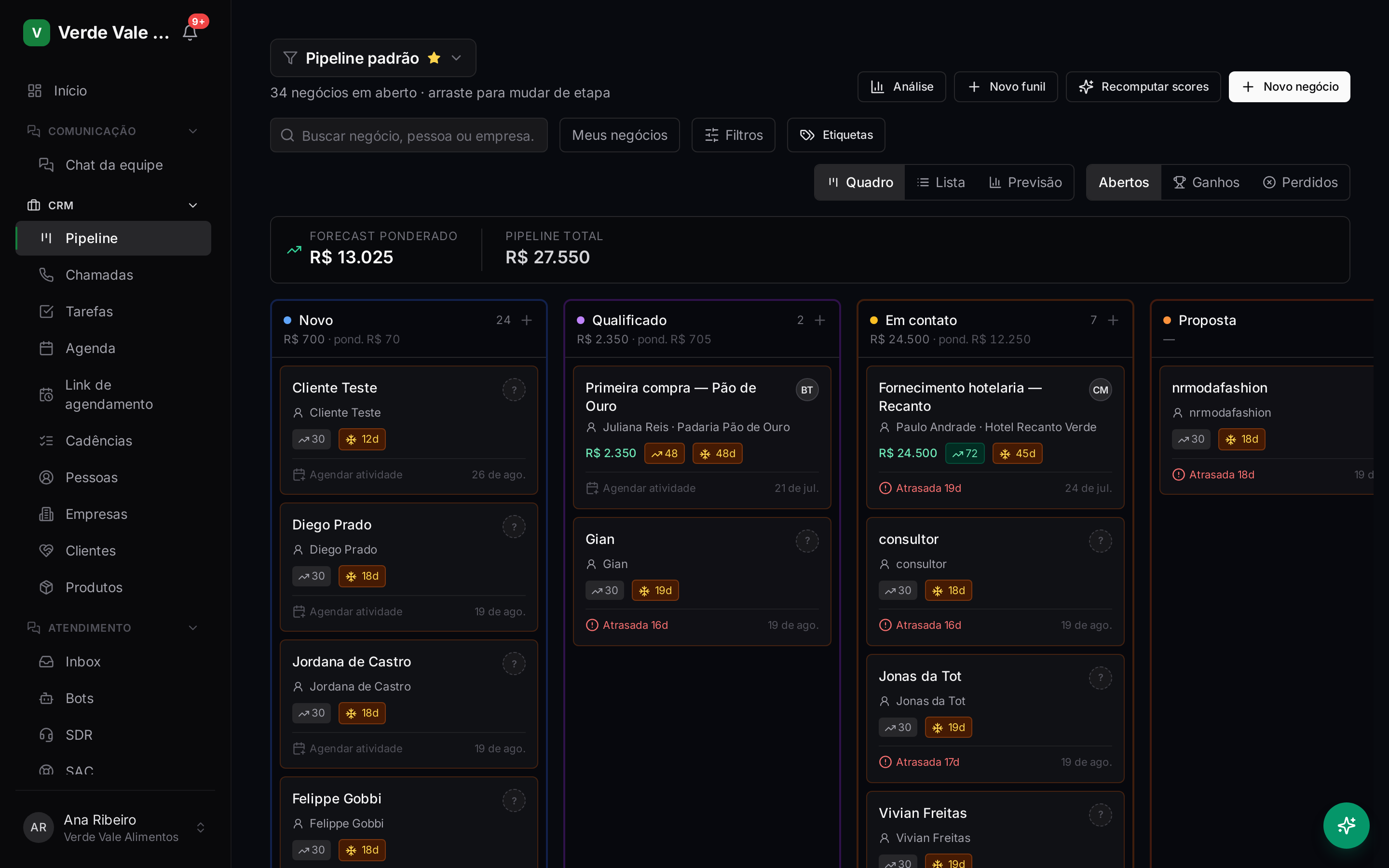Image resolution: width=1389 pixels, height=868 pixels.
Task: Click the Novo negócio button
Action: tap(1289, 87)
